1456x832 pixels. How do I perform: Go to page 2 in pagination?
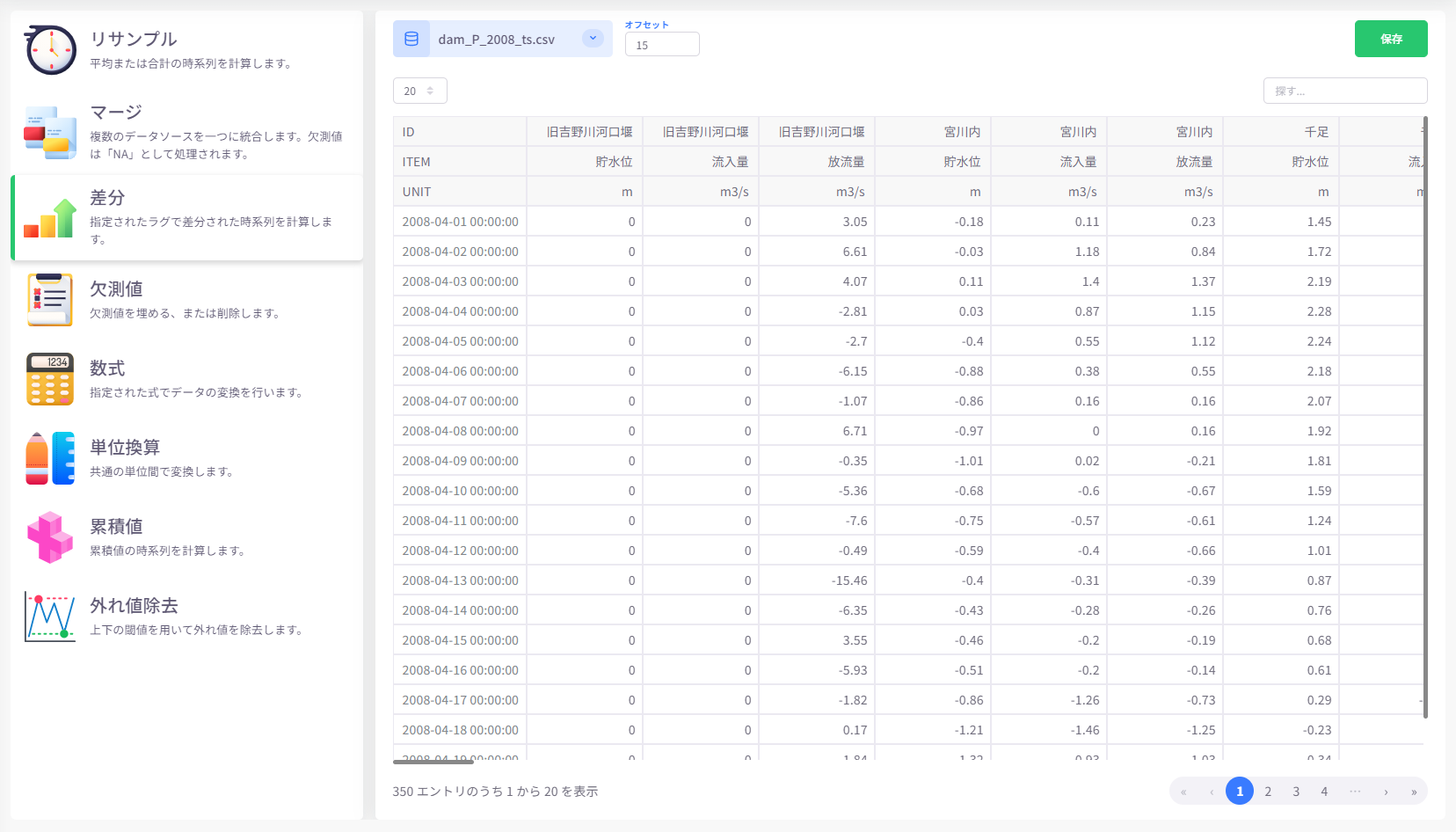[x=1268, y=792]
